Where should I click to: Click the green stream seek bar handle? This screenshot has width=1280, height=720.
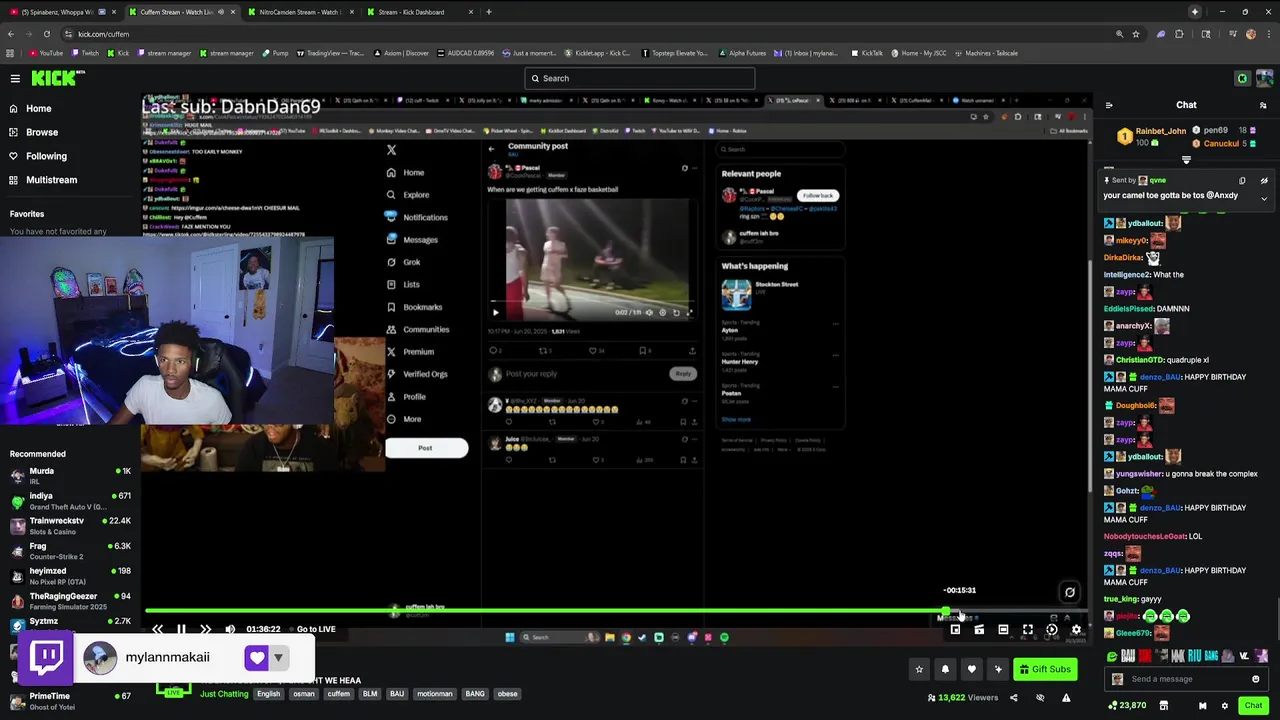(946, 611)
